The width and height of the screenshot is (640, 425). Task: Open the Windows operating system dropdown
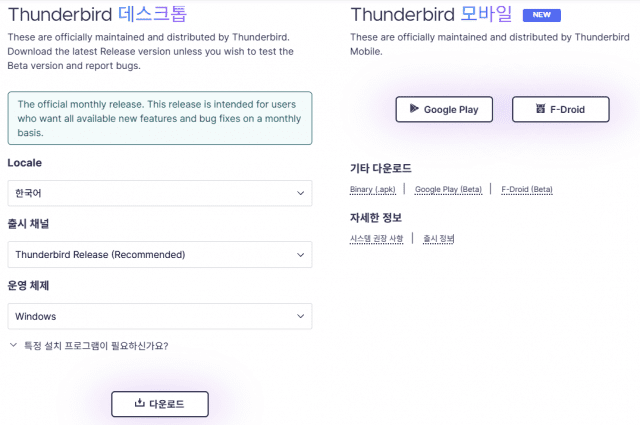[x=159, y=316]
